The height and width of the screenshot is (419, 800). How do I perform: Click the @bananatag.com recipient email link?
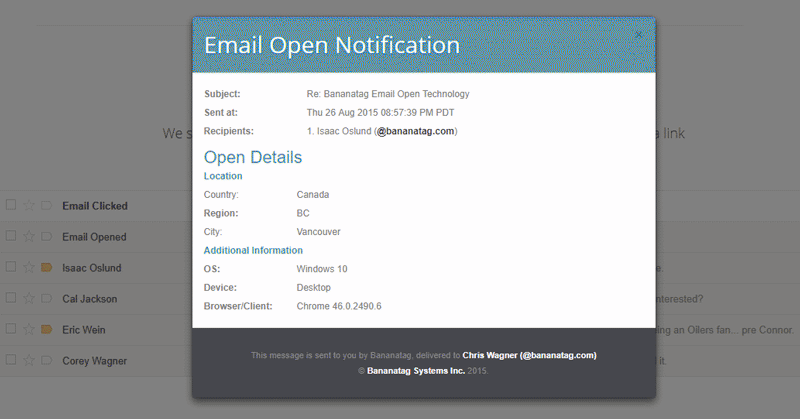coord(415,131)
